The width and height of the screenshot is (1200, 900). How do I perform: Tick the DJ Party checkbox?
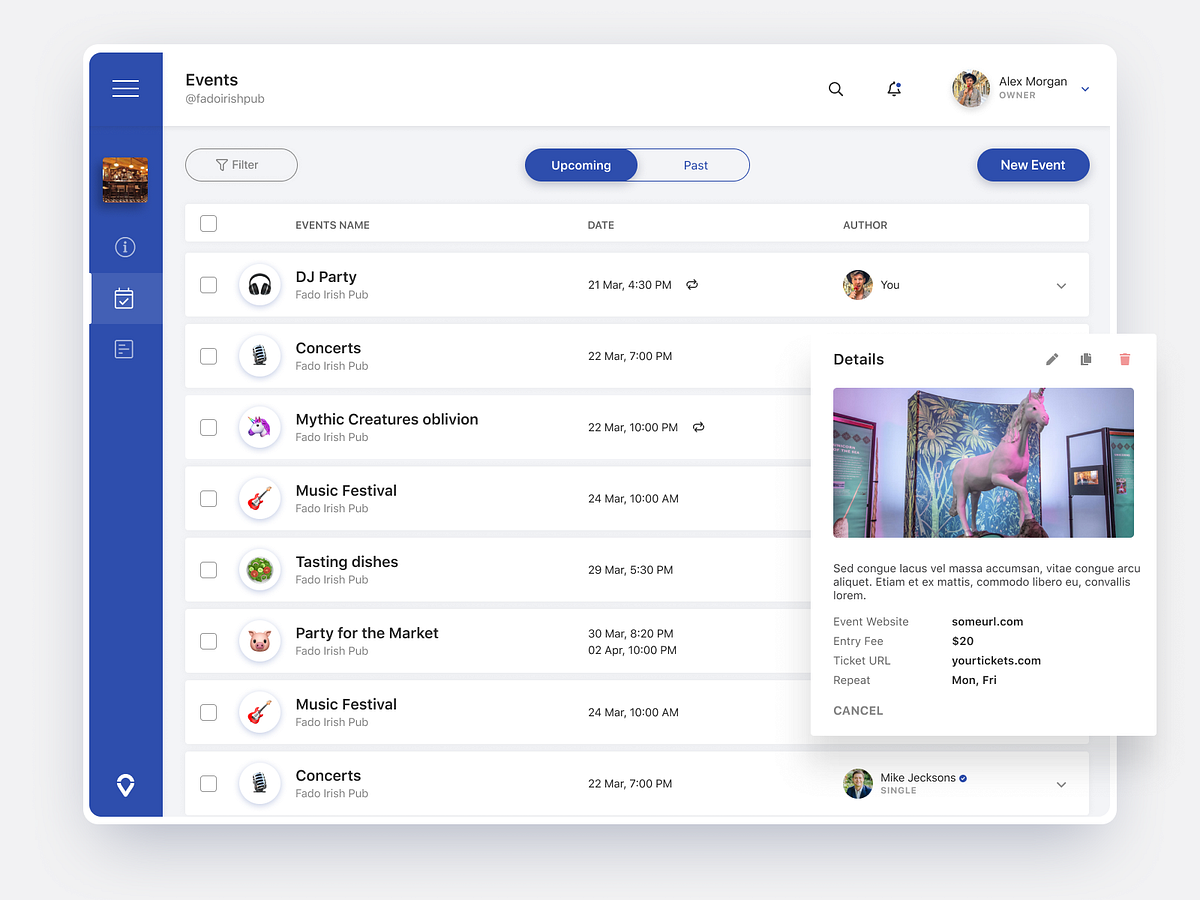(x=208, y=285)
